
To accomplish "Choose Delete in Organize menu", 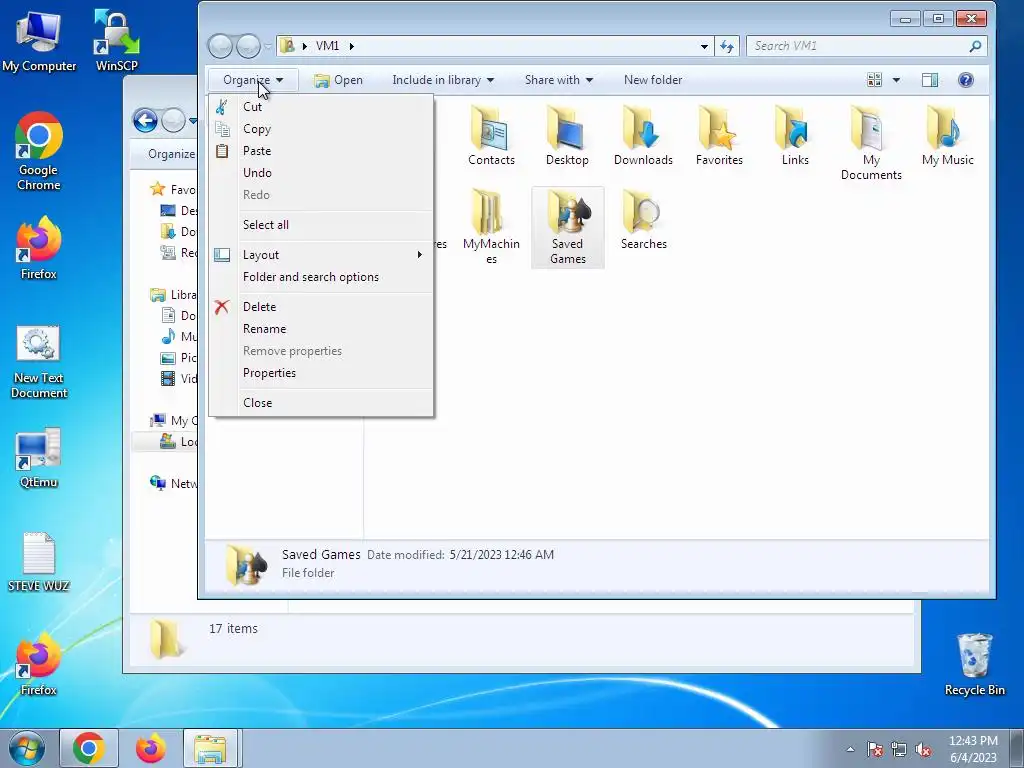I will 321,307.
